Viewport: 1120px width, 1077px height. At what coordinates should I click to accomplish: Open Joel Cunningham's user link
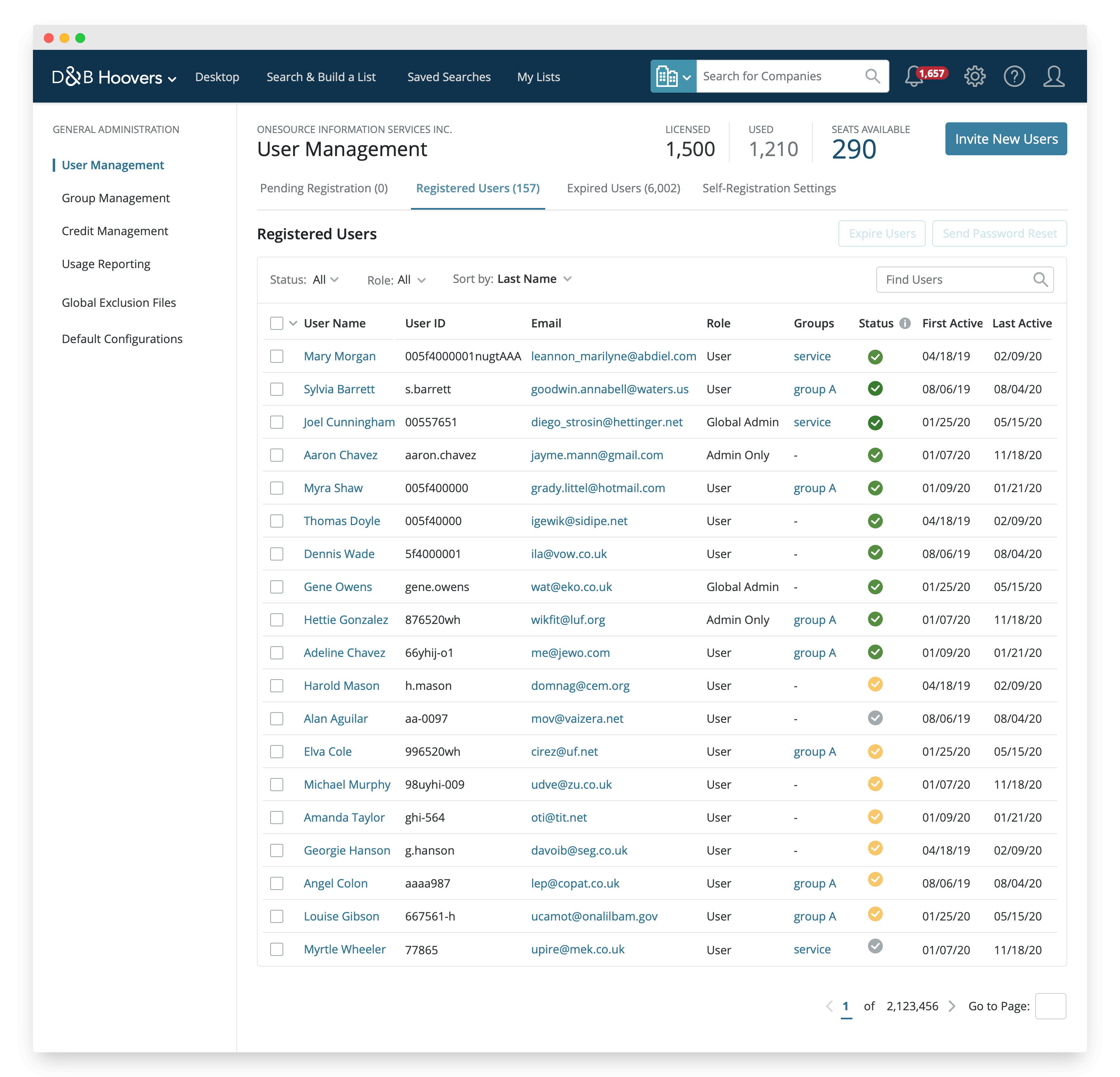[349, 423]
